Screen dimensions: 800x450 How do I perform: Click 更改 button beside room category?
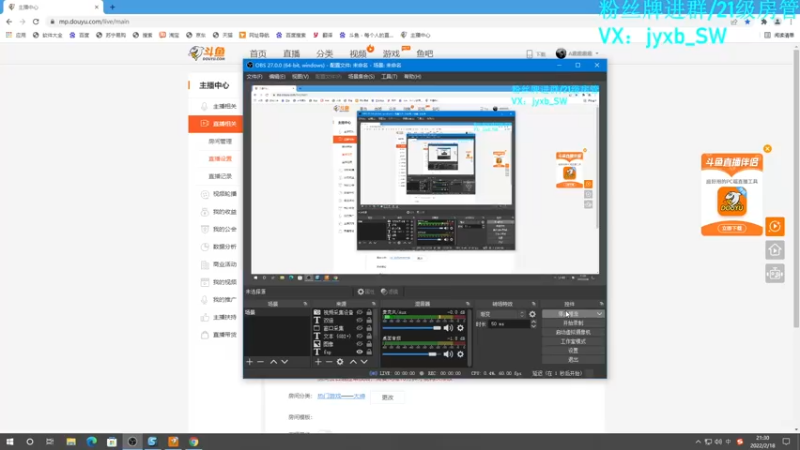click(388, 397)
